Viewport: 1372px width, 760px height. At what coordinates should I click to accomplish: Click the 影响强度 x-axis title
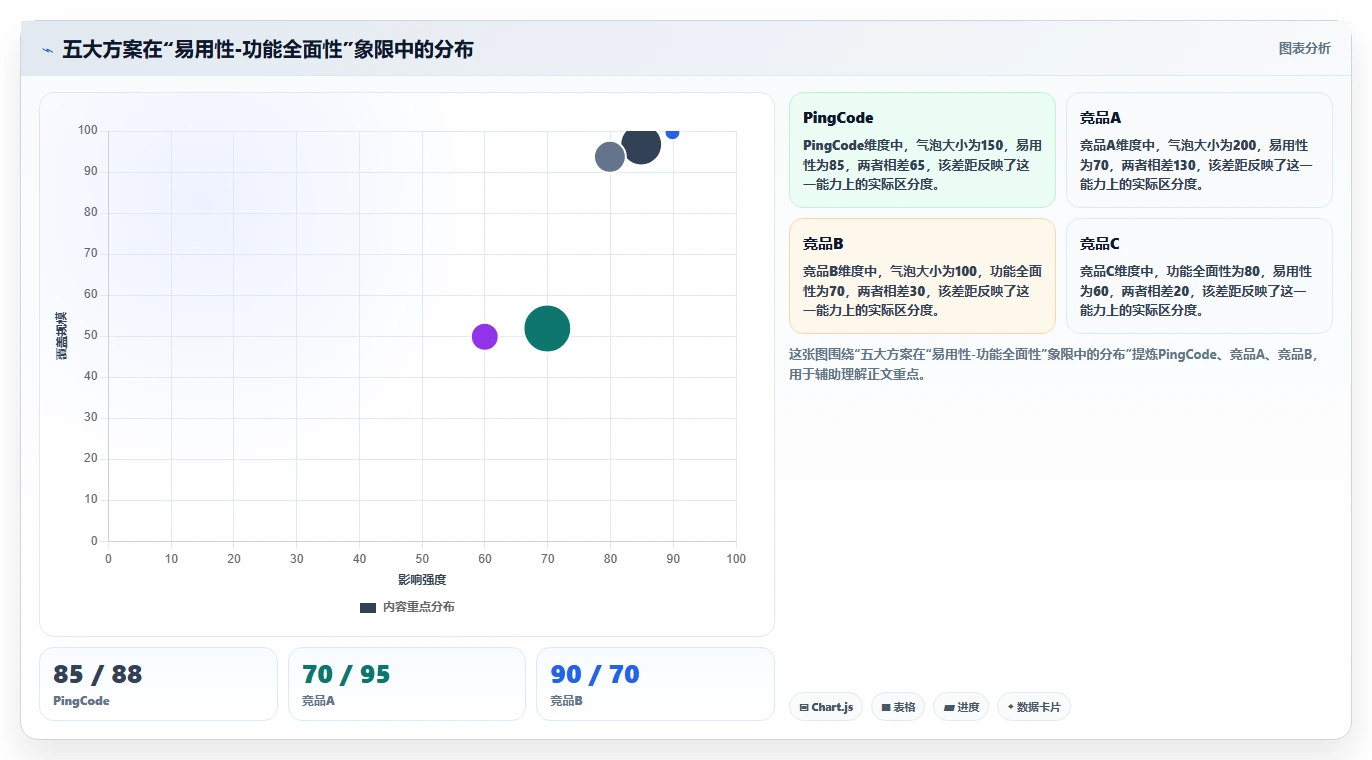422,580
